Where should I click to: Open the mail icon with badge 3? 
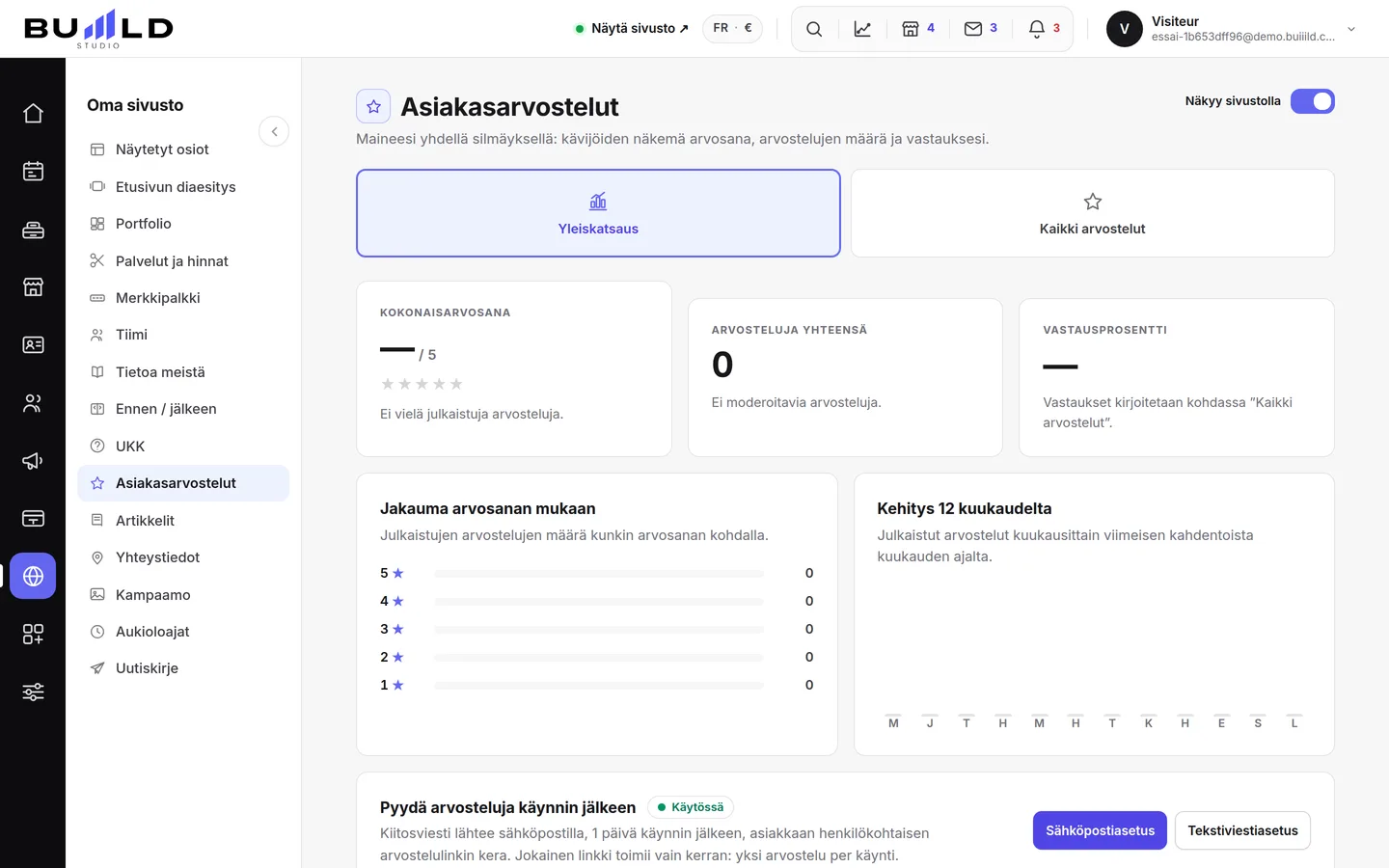[980, 29]
